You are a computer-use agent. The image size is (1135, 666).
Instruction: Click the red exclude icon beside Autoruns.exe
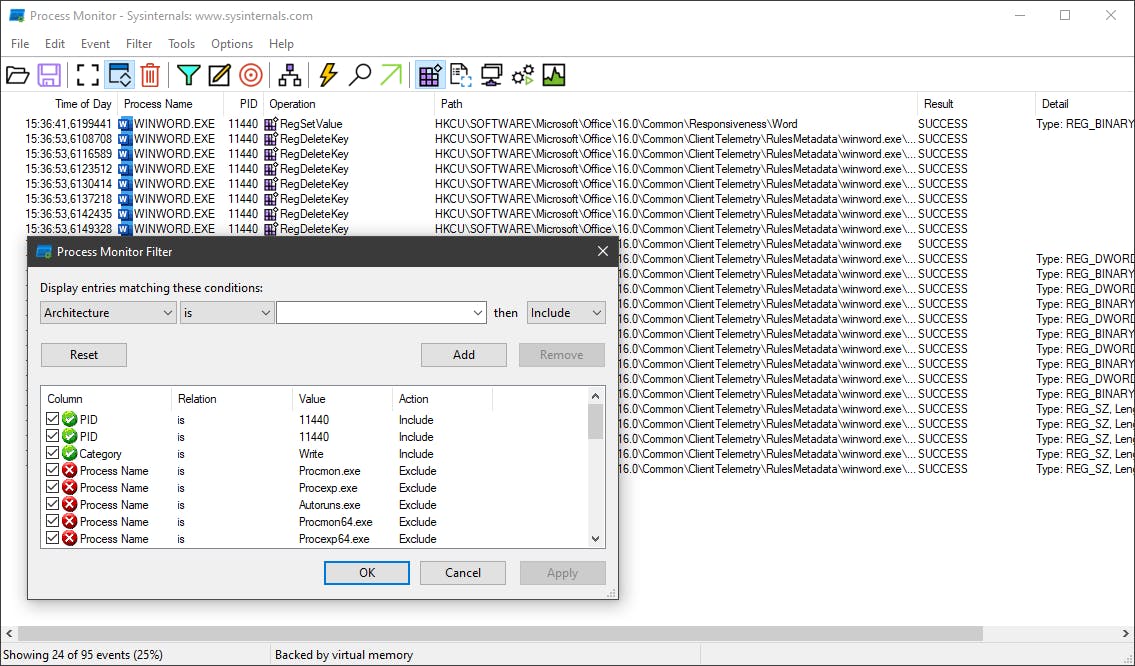[x=69, y=505]
